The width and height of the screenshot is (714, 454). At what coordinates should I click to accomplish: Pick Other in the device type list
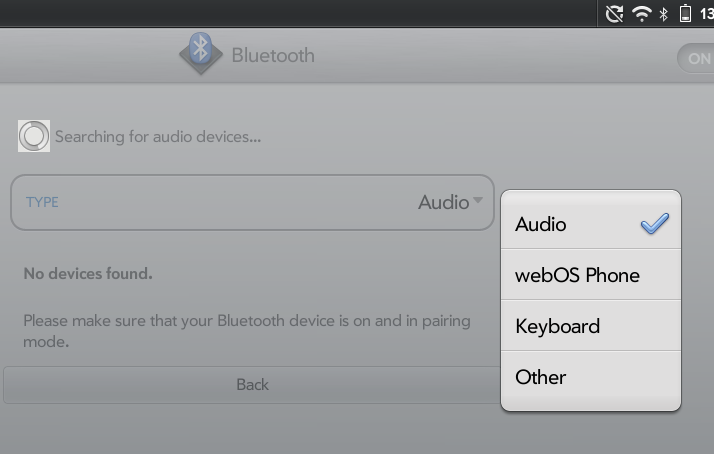point(540,377)
